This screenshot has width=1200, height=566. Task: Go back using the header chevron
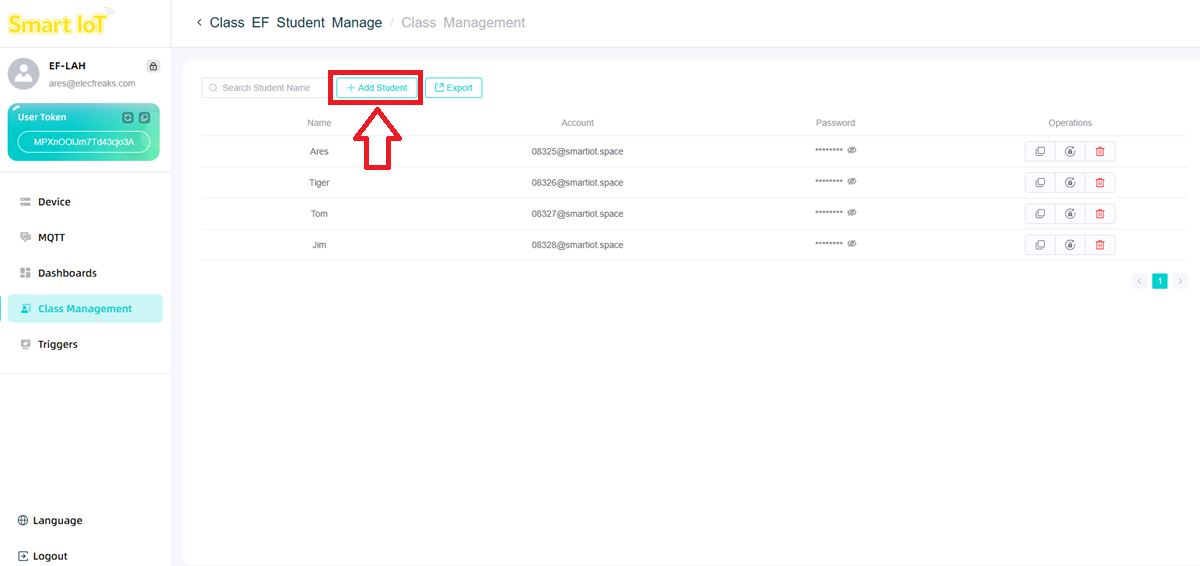[x=199, y=22]
